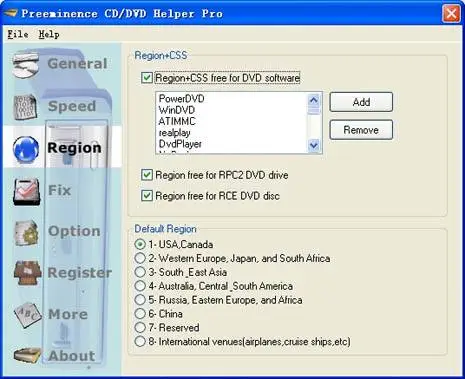Image resolution: width=465 pixels, height=379 pixels.
Task: Open the Fix checklist icon
Action: pyautogui.click(x=26, y=191)
